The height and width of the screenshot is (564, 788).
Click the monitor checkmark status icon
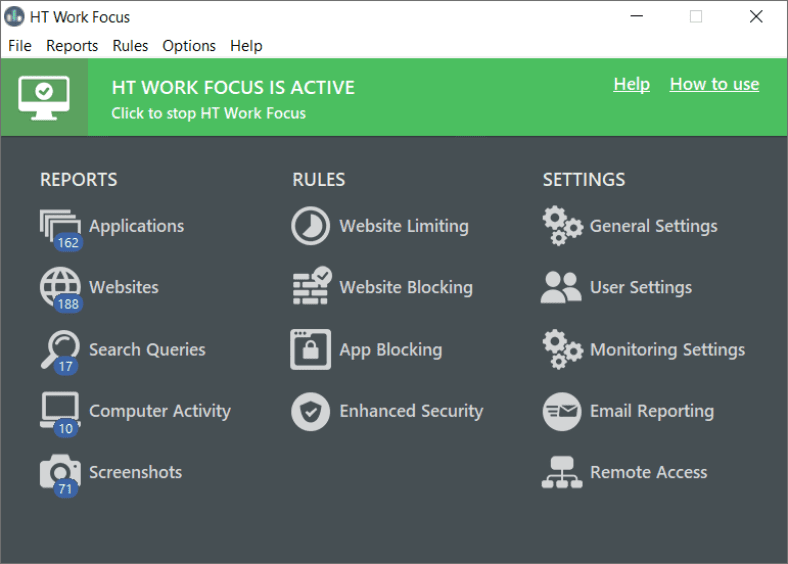44,98
